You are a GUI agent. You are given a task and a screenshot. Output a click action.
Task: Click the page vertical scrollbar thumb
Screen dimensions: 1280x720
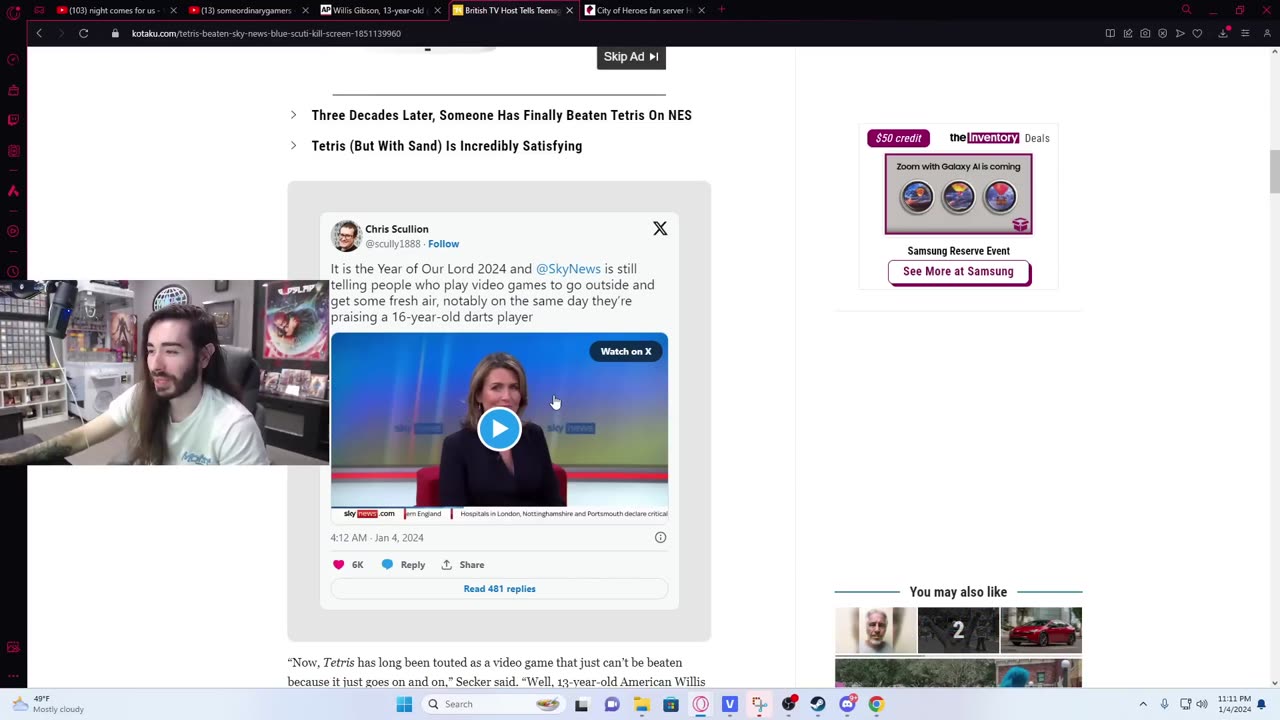pyautogui.click(x=1274, y=172)
